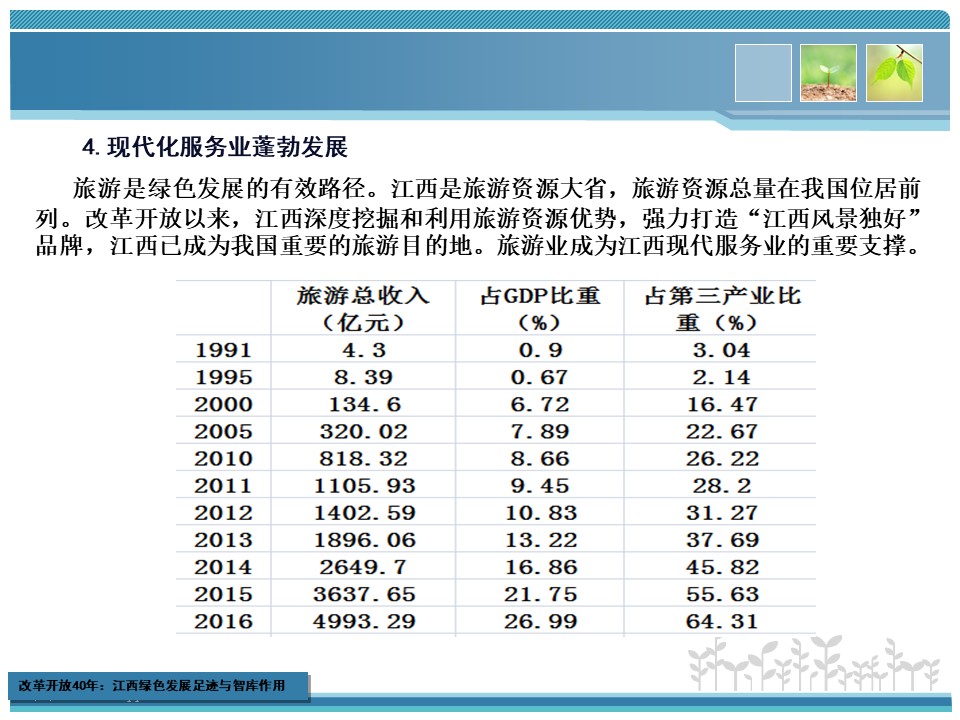The height and width of the screenshot is (720, 960).
Task: Click the footer label '改革开放40年：江西绿色发展足迹与智库作用'
Action: [152, 685]
